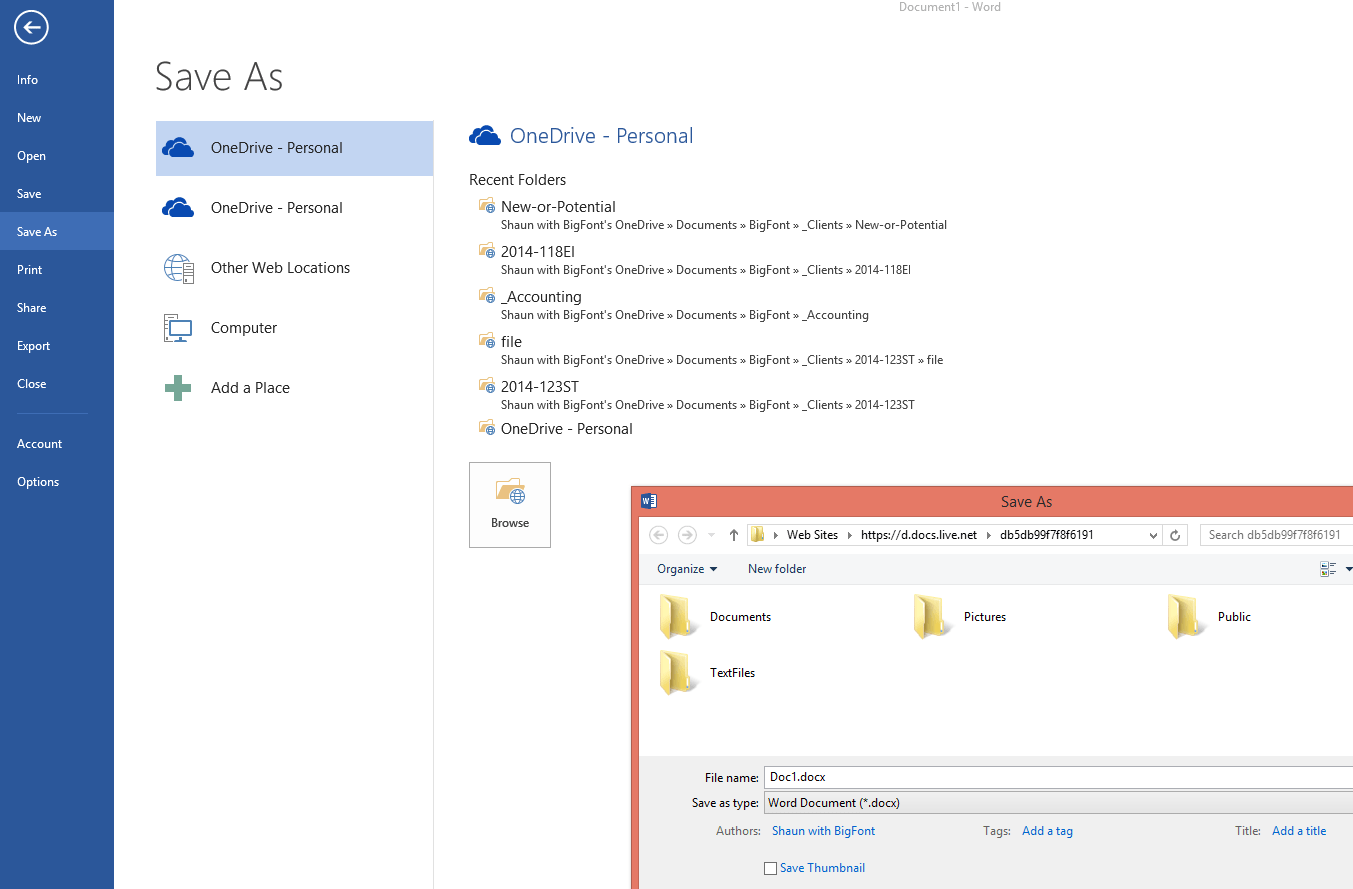1353x889 pixels.
Task: Refresh the Save As dialog folder view
Action: point(1176,535)
